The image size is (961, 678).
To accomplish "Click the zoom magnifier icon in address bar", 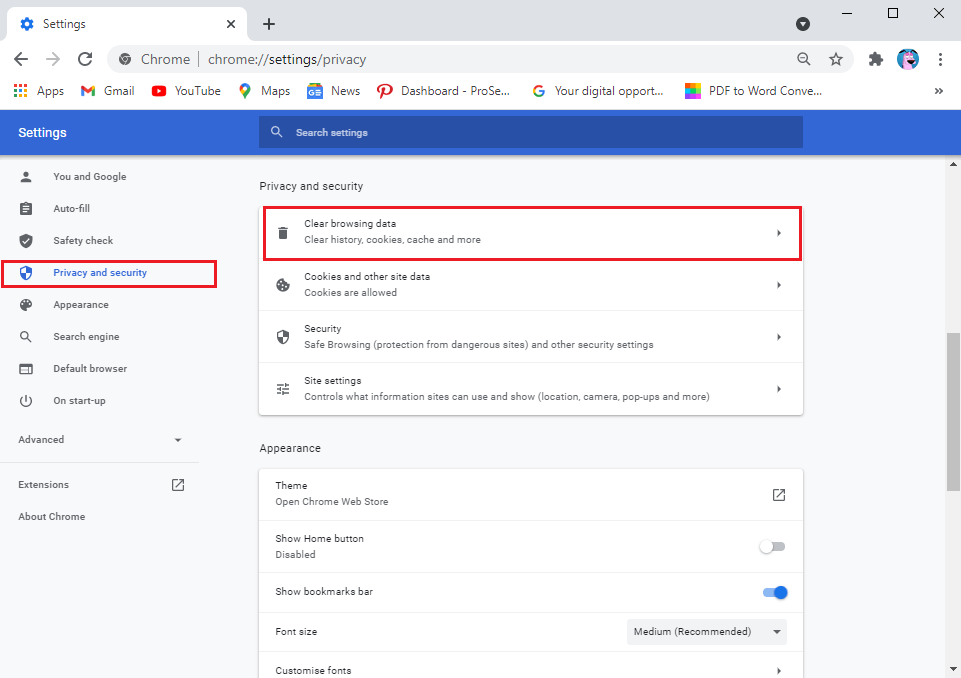I will click(804, 59).
